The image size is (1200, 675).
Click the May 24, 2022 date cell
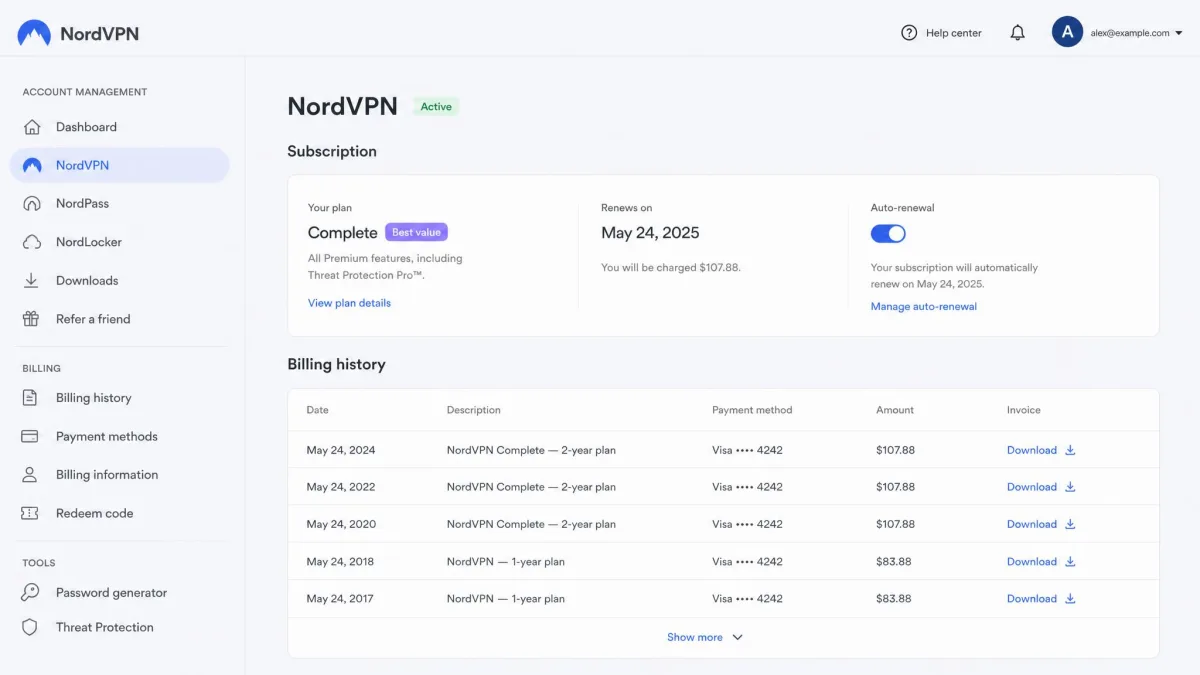click(x=341, y=487)
